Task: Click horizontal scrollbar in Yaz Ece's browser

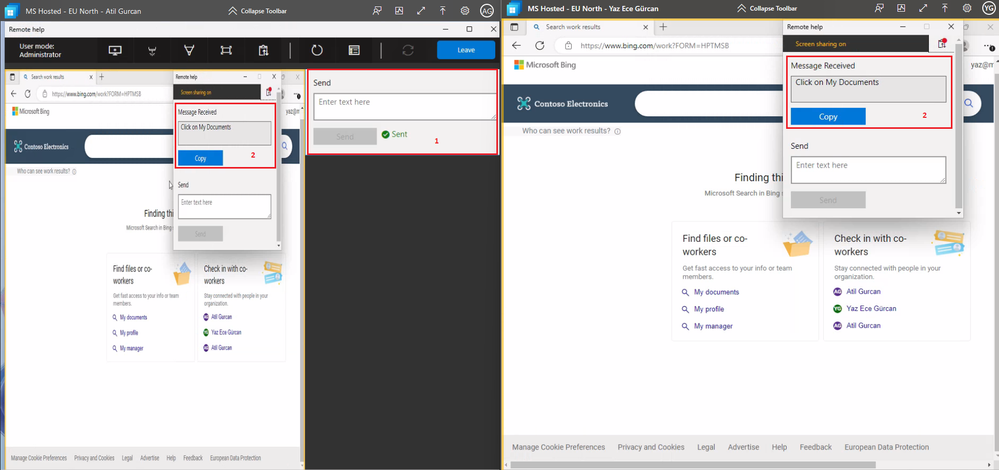Action: (x=693, y=465)
